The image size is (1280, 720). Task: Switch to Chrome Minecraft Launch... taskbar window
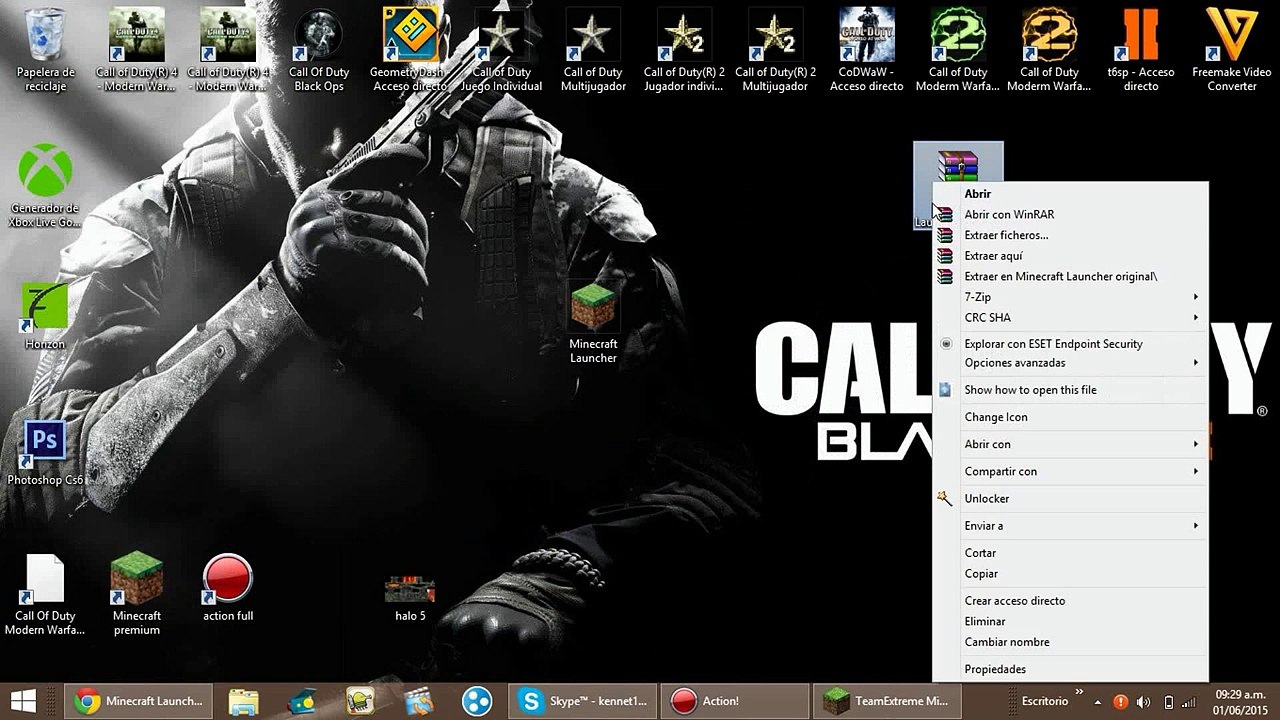click(140, 701)
